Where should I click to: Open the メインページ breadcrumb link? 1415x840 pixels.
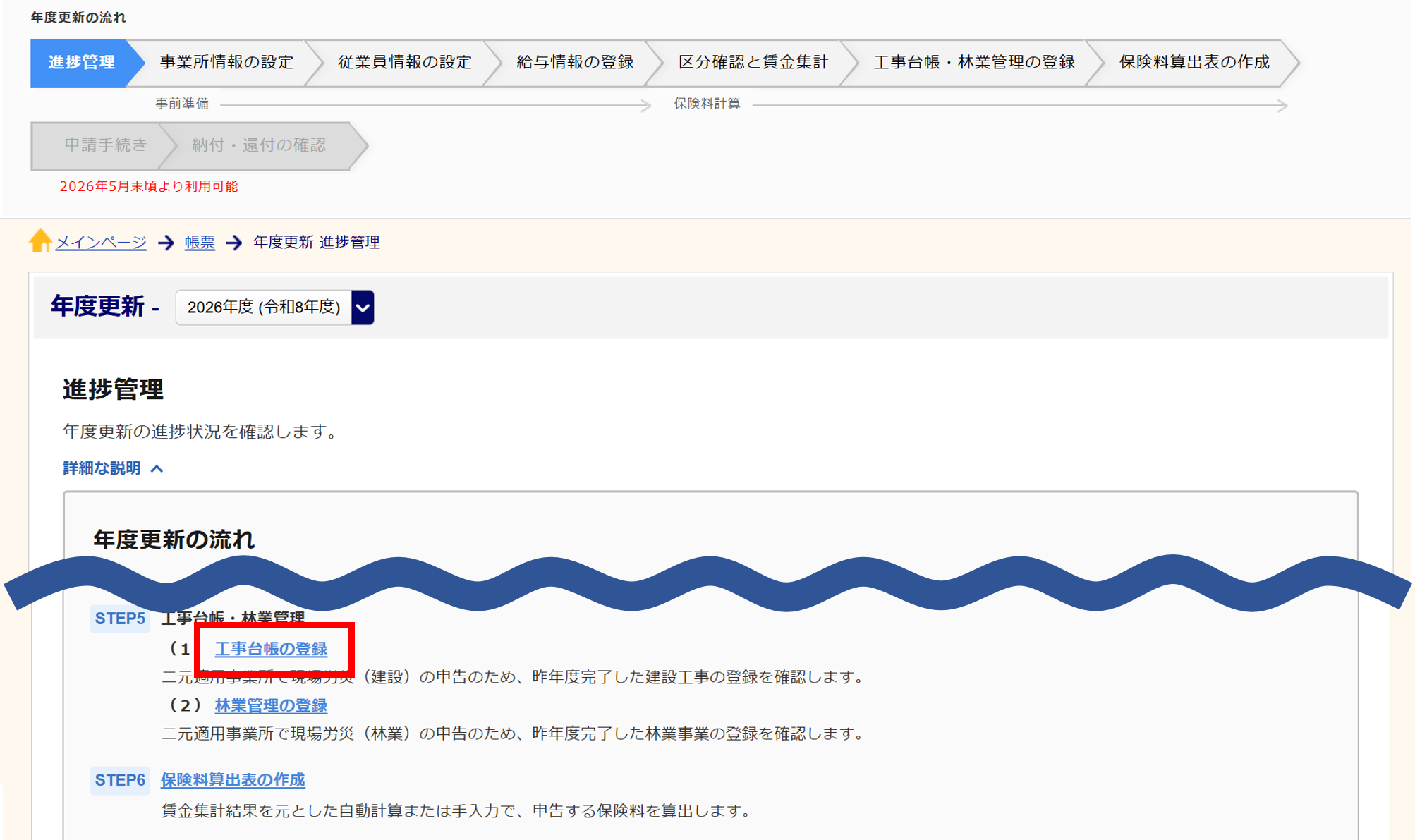101,243
